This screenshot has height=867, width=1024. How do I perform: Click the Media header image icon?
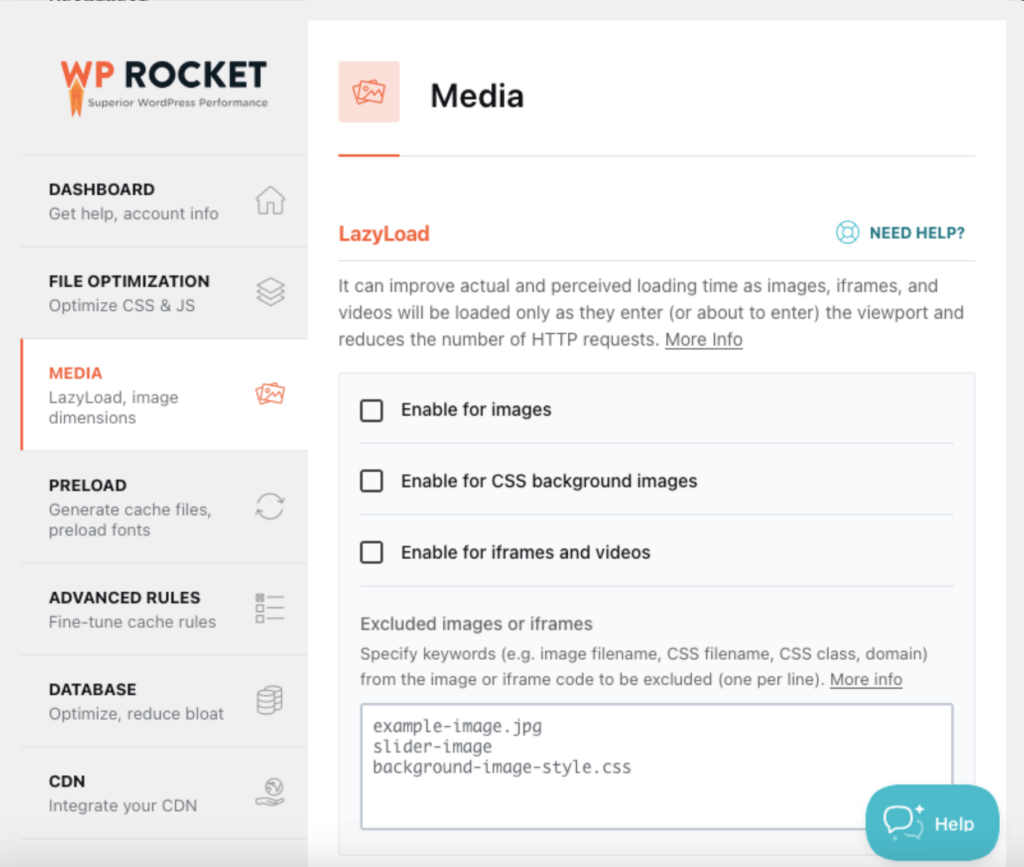[x=369, y=92]
